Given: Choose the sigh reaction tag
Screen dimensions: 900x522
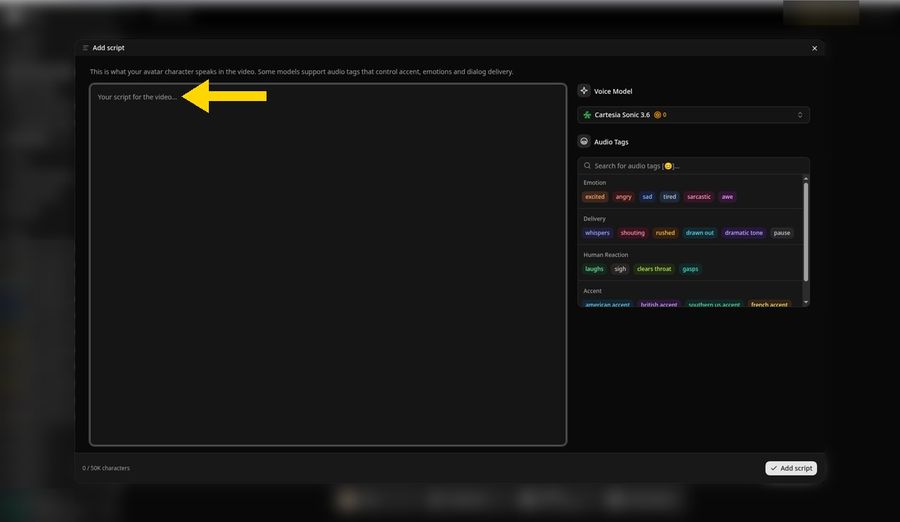Looking at the screenshot, I should click(x=620, y=269).
